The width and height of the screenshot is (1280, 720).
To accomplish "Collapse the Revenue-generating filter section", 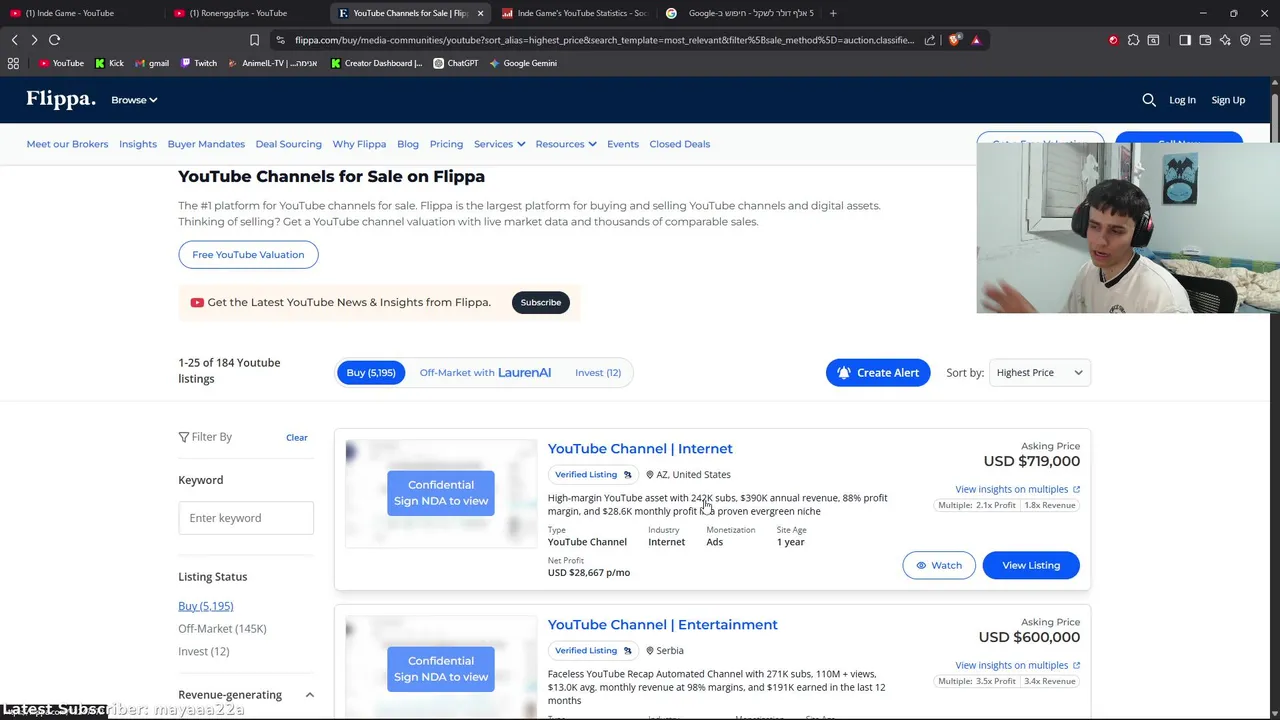I will (x=309, y=695).
